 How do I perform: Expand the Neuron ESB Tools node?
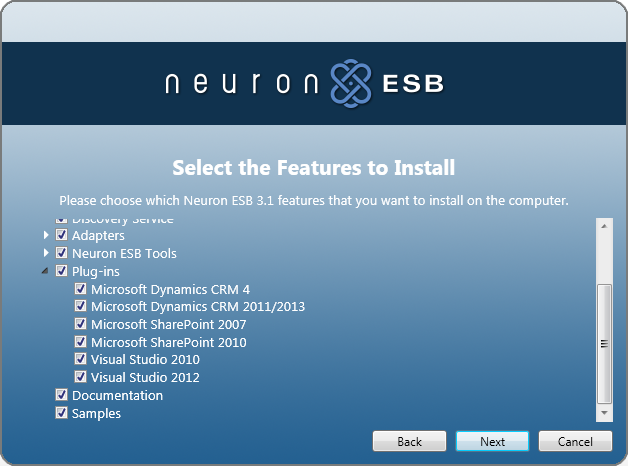tap(46, 253)
